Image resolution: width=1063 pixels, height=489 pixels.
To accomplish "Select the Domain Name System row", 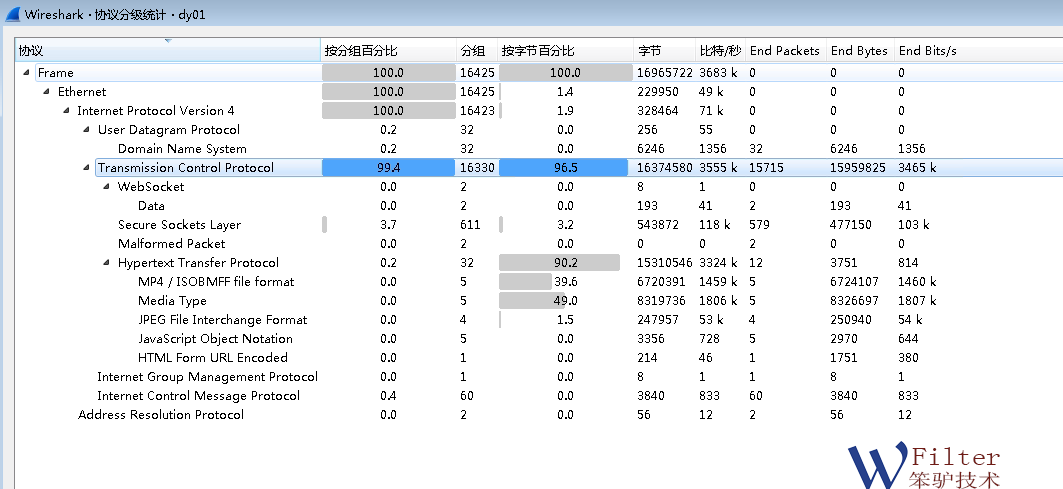I will 182,149.
